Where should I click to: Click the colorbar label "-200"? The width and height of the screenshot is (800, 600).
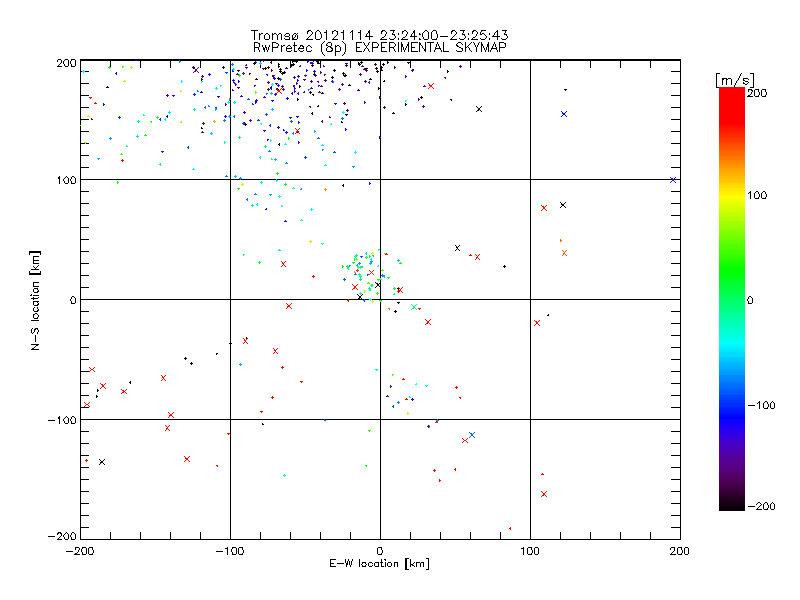[761, 506]
